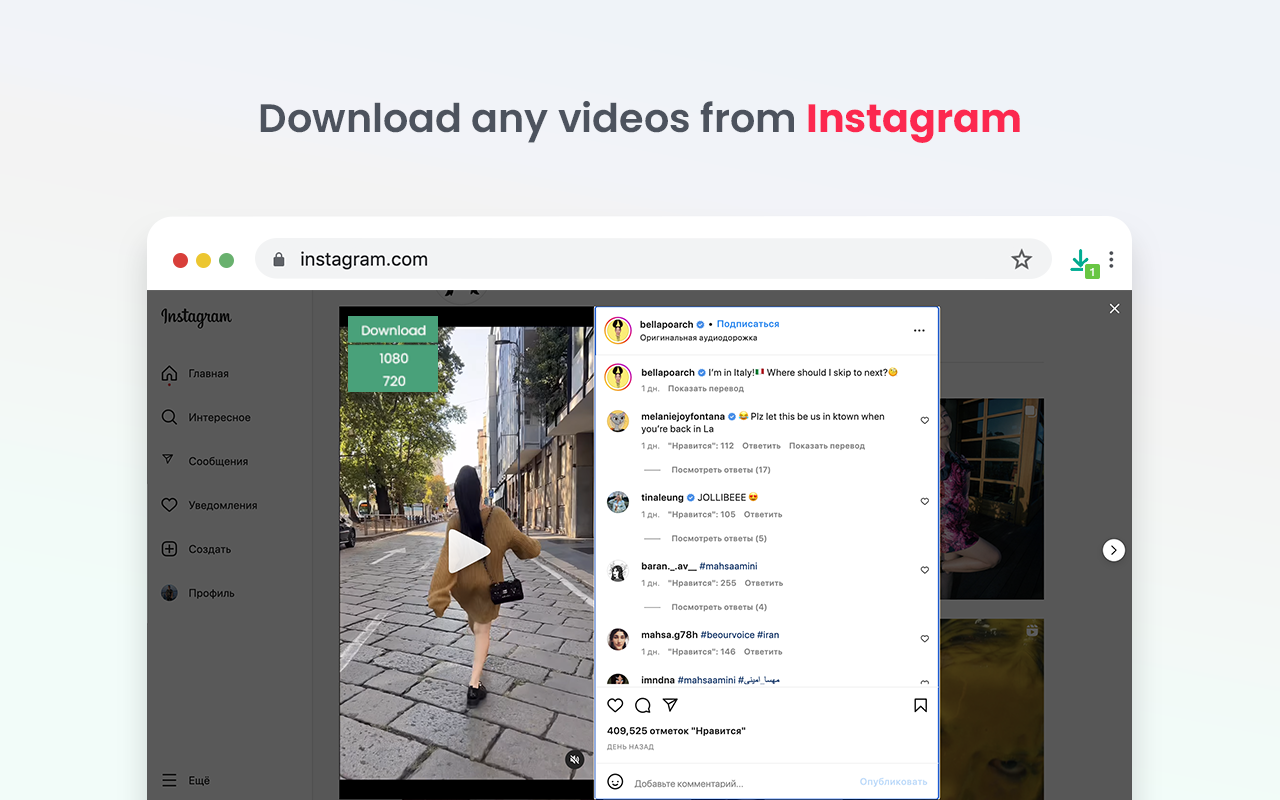The image size is (1280, 800).
Task: Click the downloader extension icon in the toolbar
Action: [1081, 260]
